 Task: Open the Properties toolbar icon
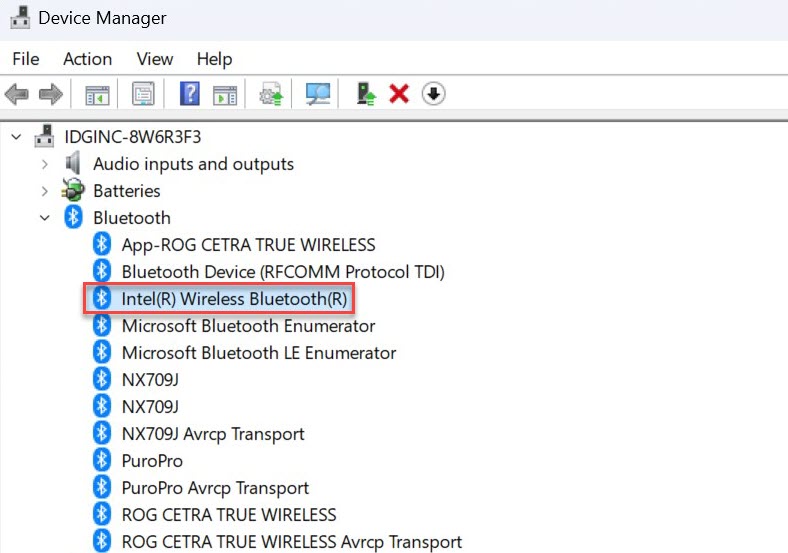[143, 94]
